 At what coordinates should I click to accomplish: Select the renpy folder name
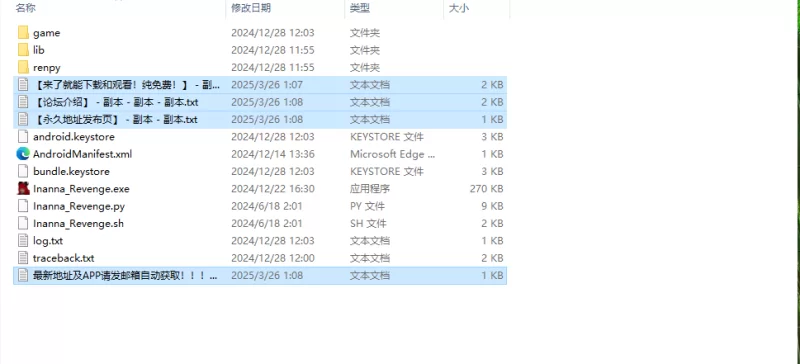pos(47,67)
